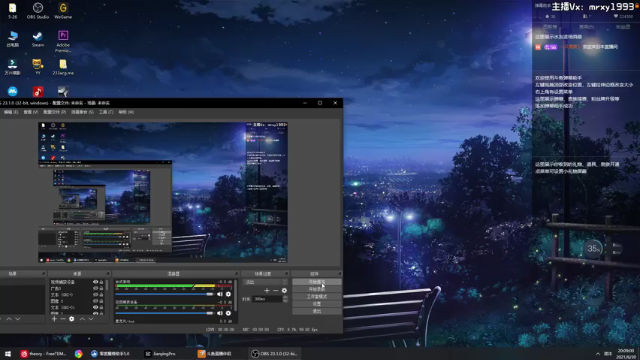Open gear settings for first mixer channel
Screen dimensions: 640x360
[228, 294]
